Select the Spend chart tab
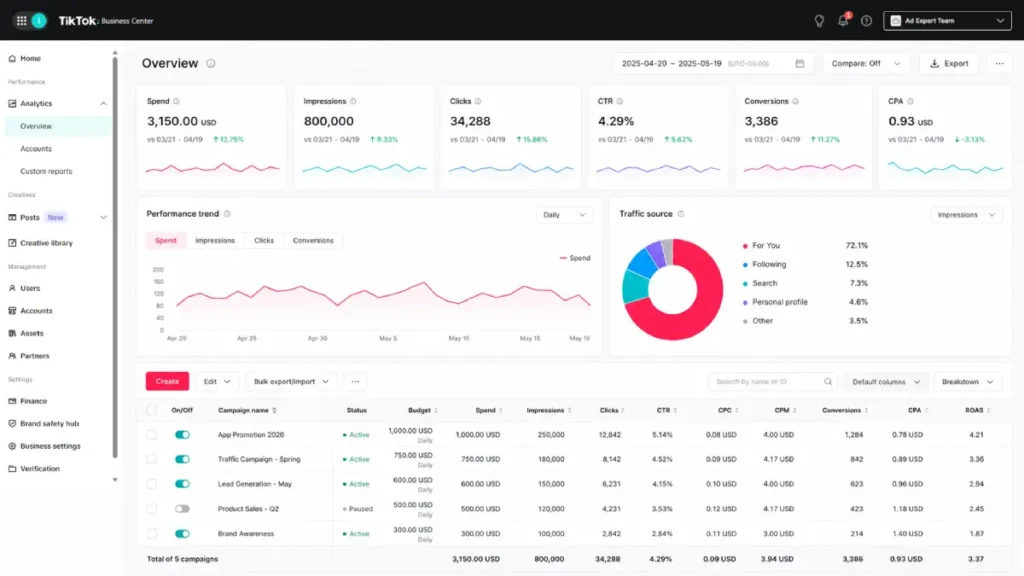Viewport: 1024px width, 576px height. (166, 241)
